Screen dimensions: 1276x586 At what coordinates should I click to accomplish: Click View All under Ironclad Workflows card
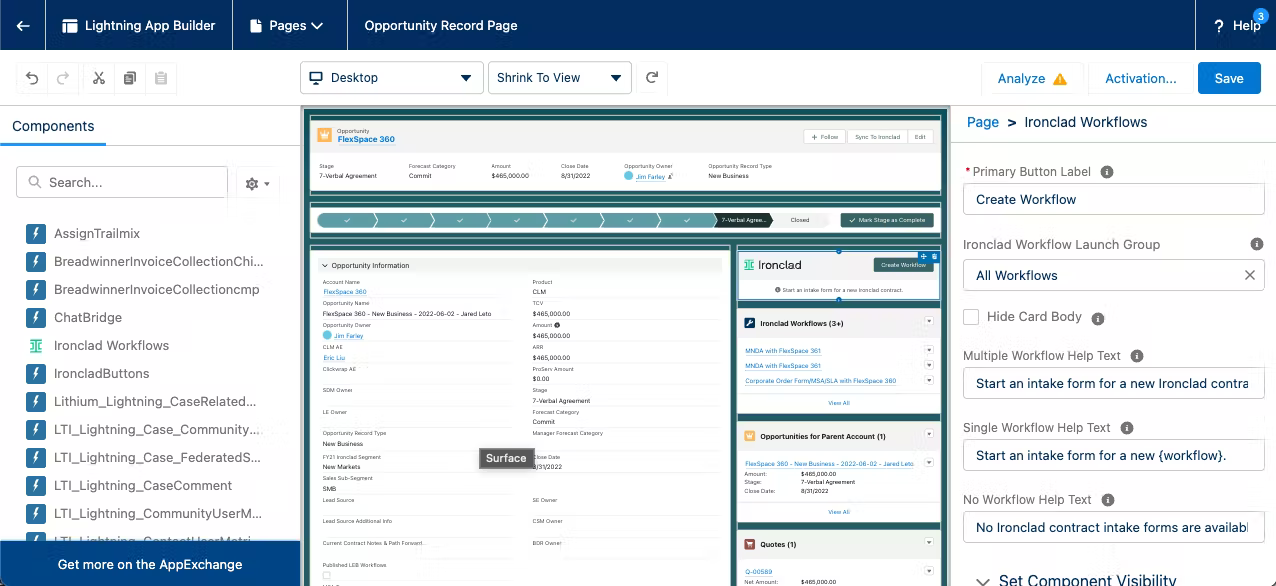pyautogui.click(x=839, y=403)
